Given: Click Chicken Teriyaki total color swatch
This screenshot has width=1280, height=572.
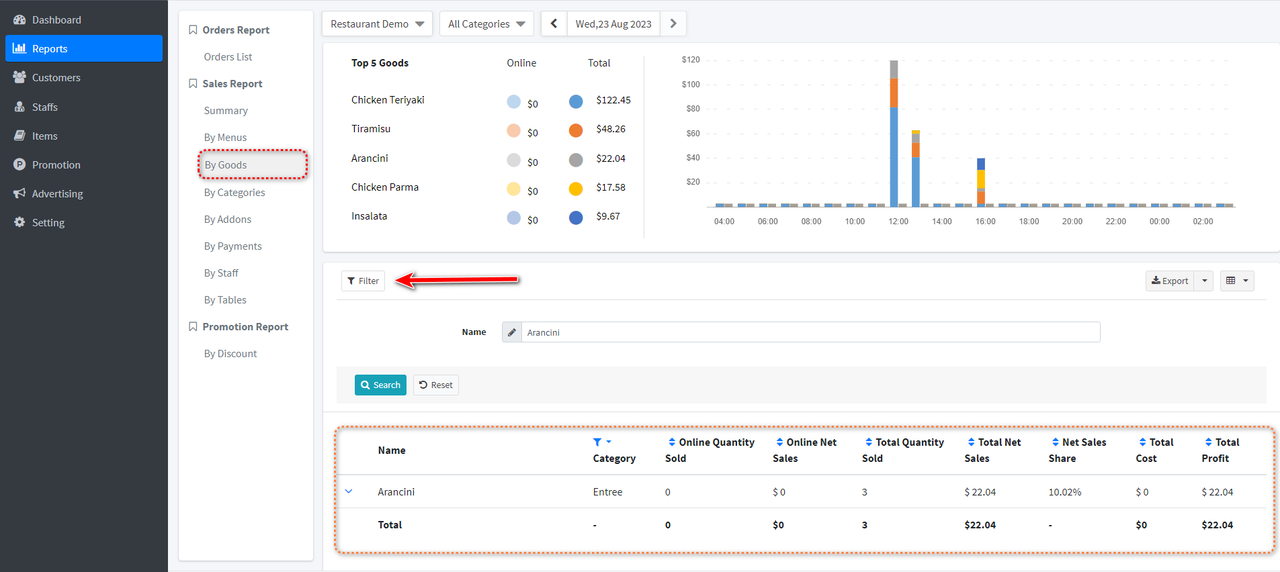Looking at the screenshot, I should 576,102.
